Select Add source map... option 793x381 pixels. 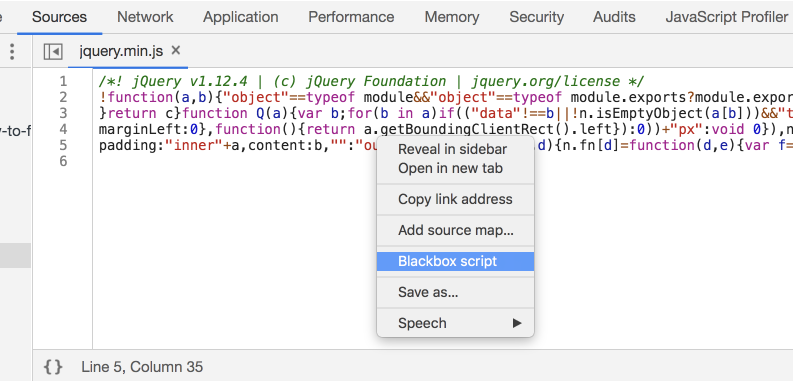tap(455, 230)
